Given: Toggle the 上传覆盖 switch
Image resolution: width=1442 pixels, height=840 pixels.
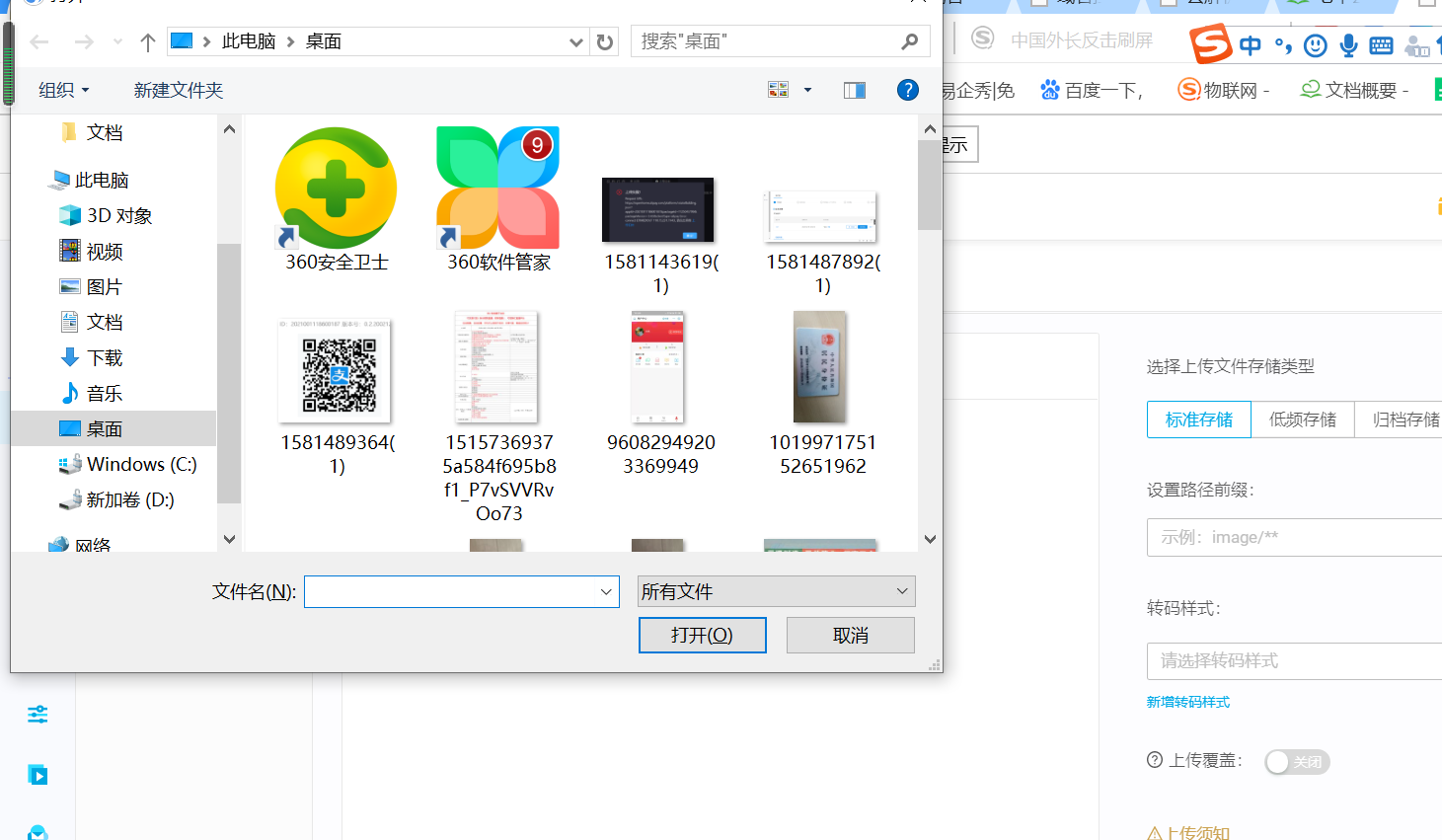Looking at the screenshot, I should tap(1297, 762).
